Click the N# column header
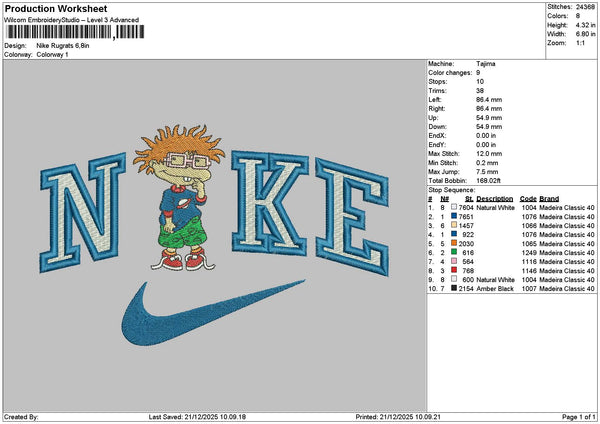The image size is (600, 424). tap(444, 199)
